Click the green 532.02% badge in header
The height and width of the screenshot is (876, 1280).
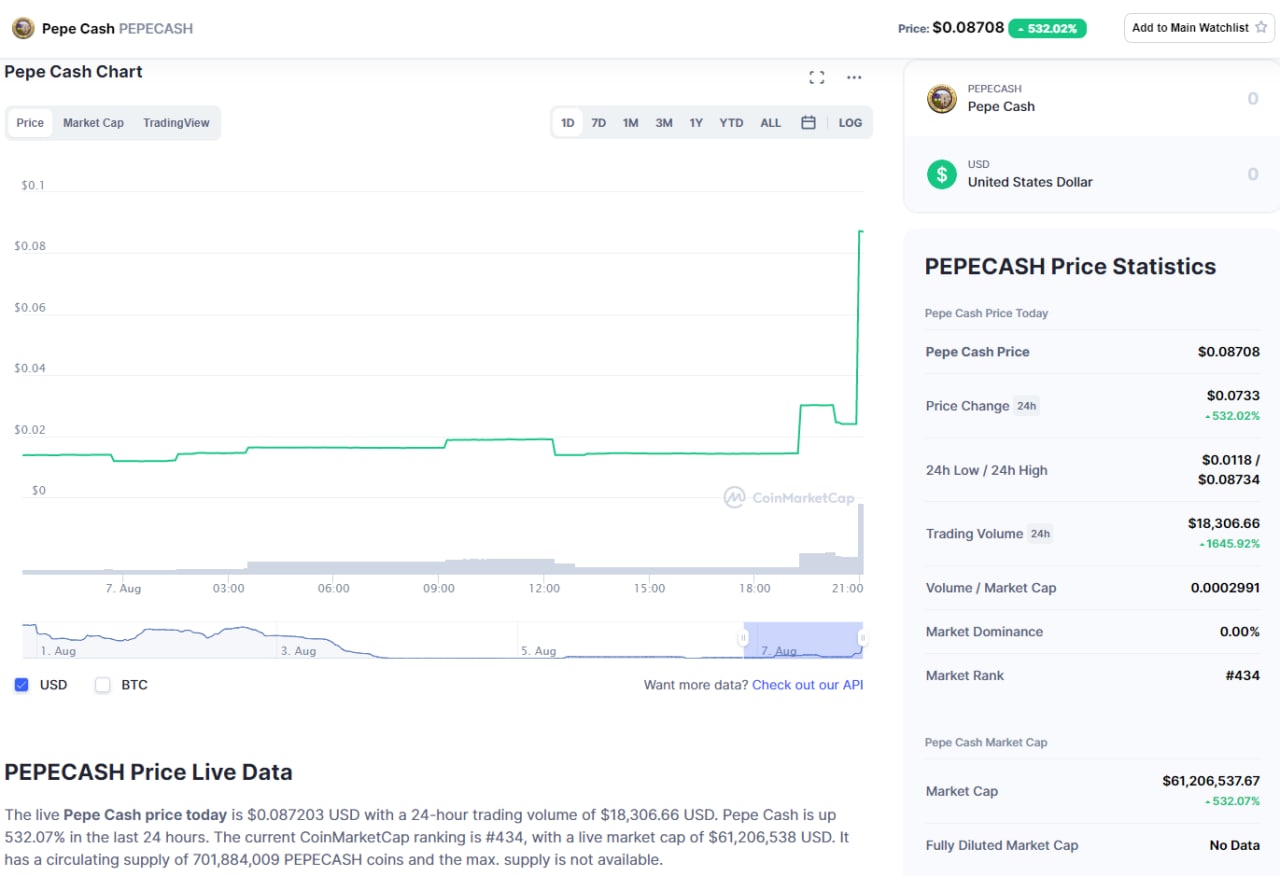[1047, 28]
